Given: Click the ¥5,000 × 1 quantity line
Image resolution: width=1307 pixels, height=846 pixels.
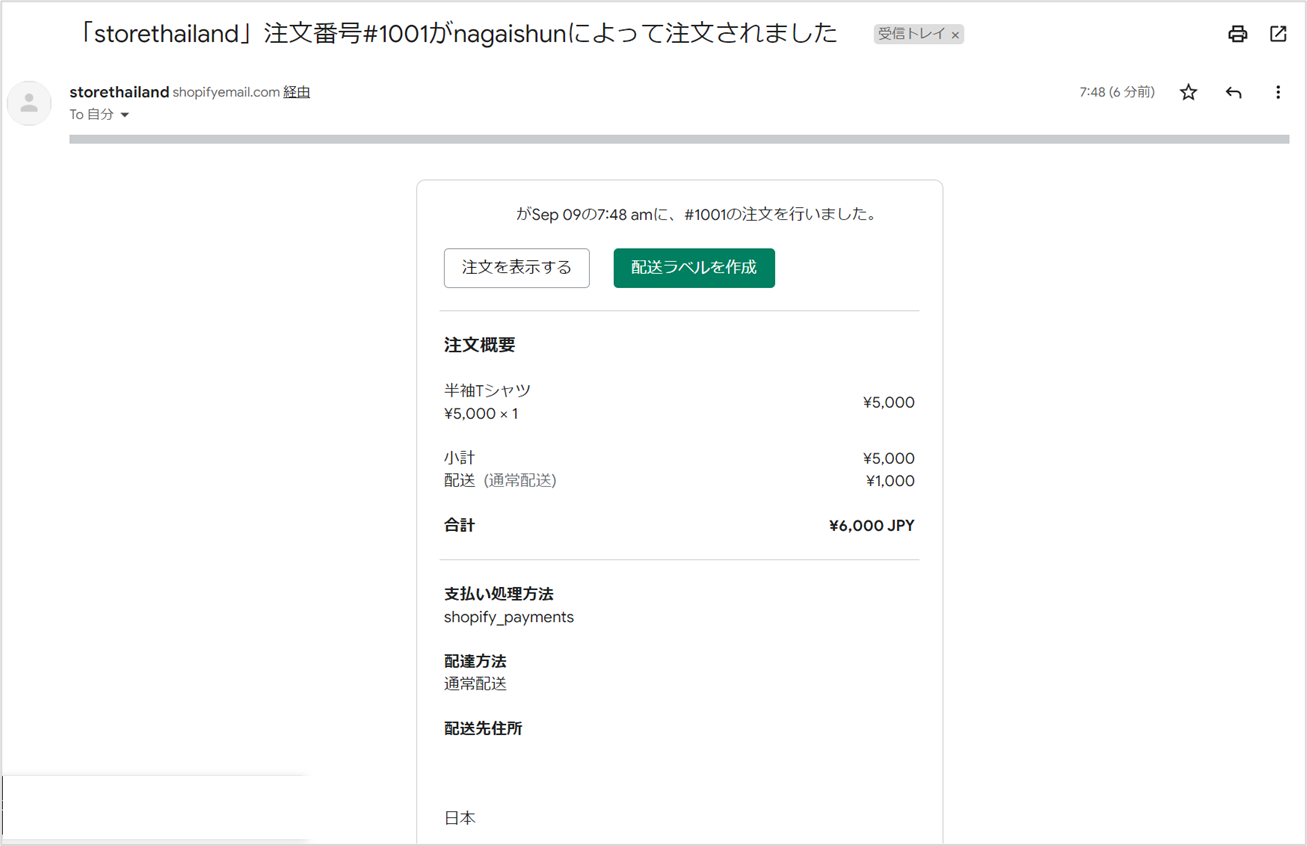Looking at the screenshot, I should coord(481,414).
